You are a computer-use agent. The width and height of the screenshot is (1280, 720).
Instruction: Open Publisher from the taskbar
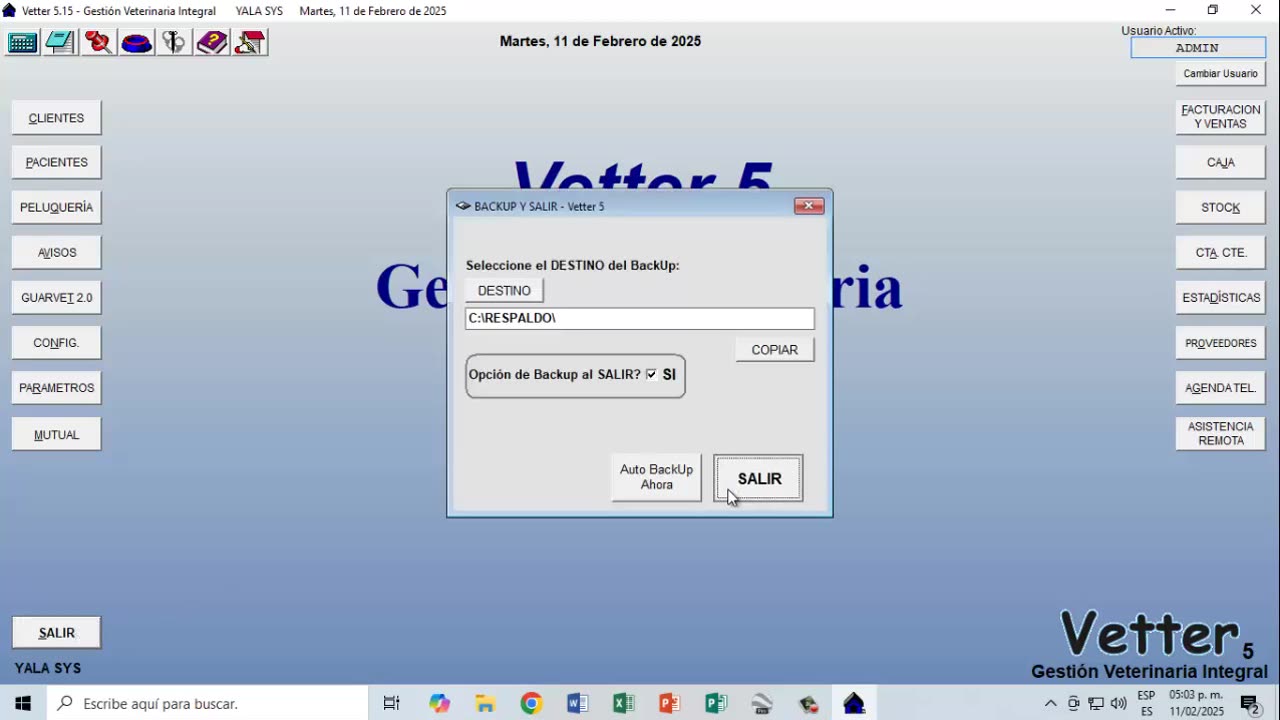715,704
